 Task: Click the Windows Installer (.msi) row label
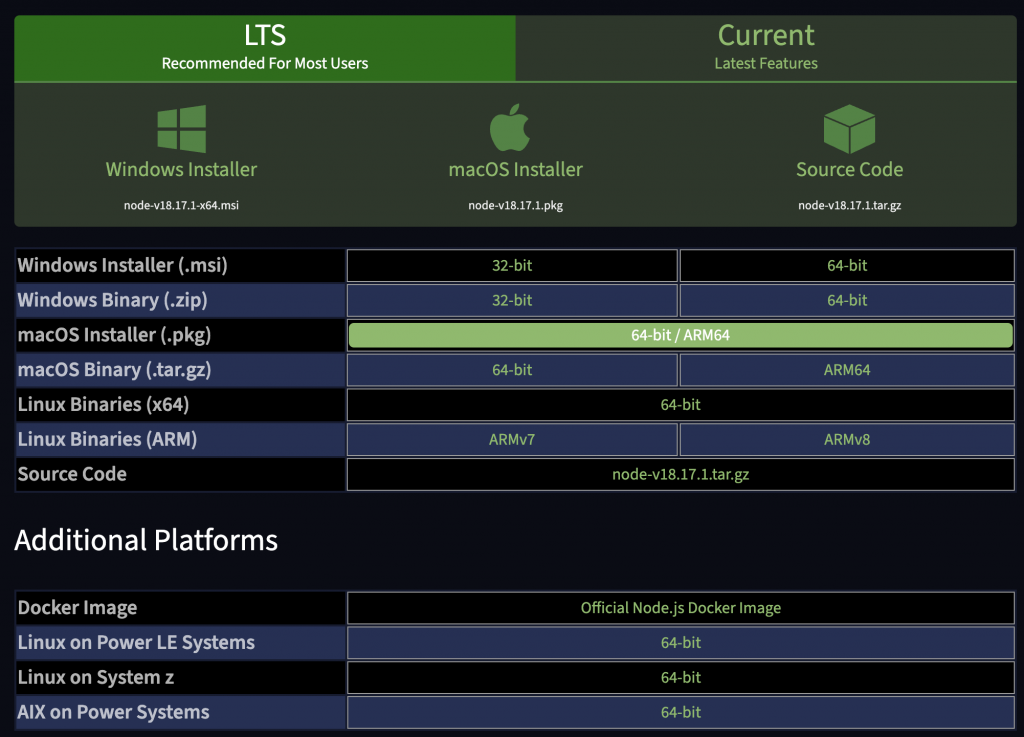[x=123, y=265]
